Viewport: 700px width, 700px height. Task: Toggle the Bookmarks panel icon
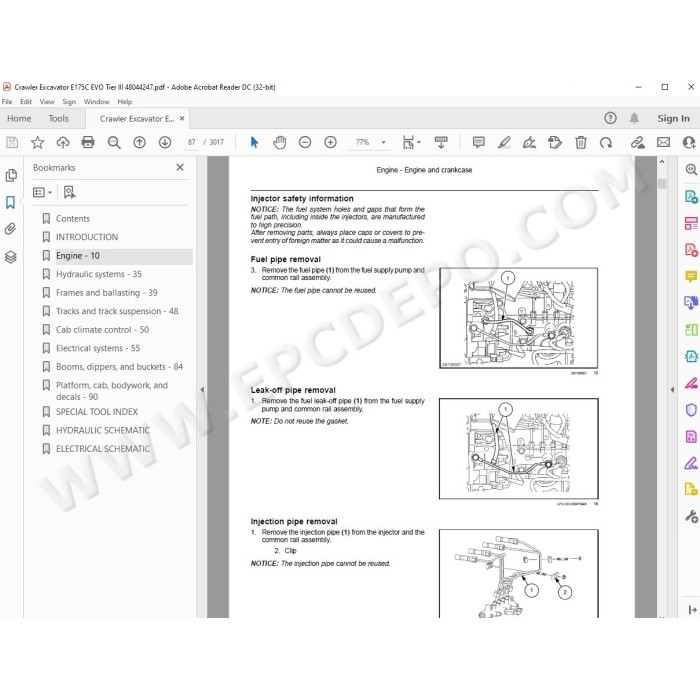click(x=10, y=202)
